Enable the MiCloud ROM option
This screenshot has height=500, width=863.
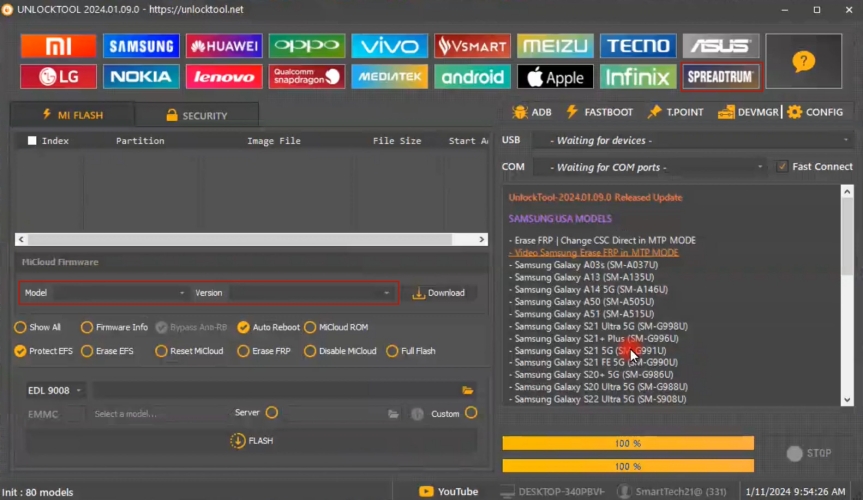(310, 327)
